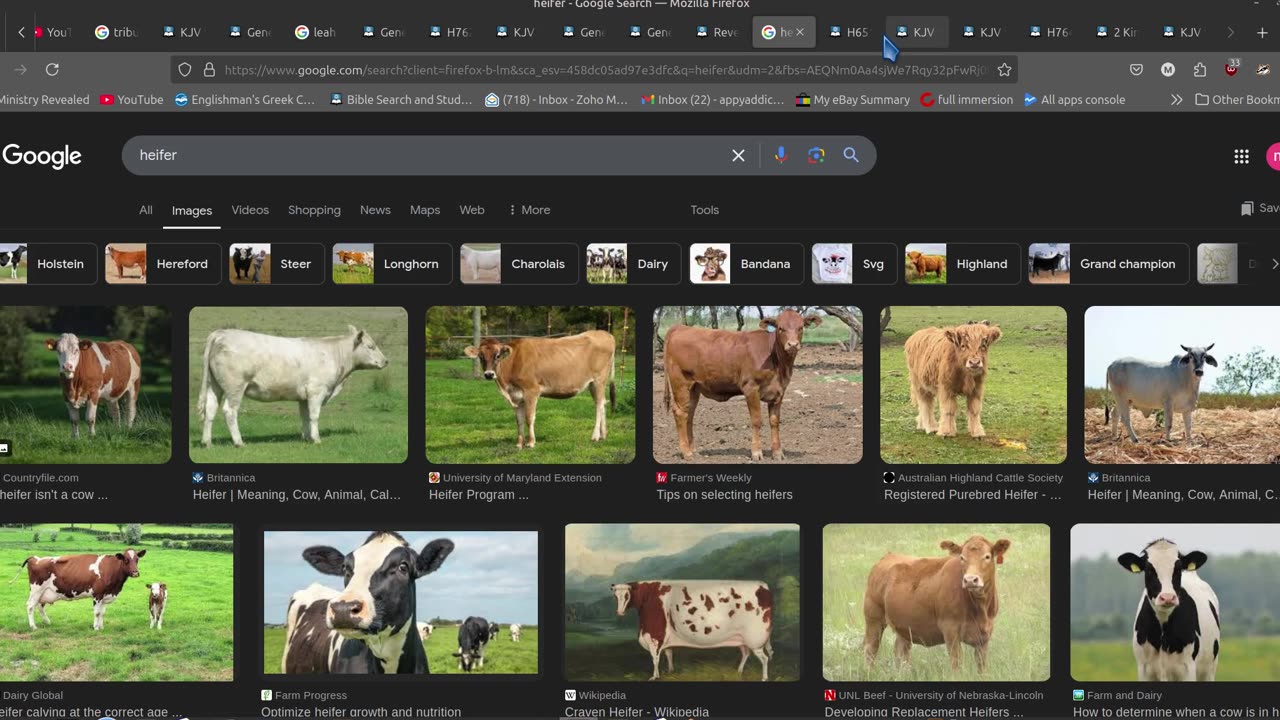The image size is (1280, 720).
Task: Filter images by the Highland chip
Action: (963, 264)
